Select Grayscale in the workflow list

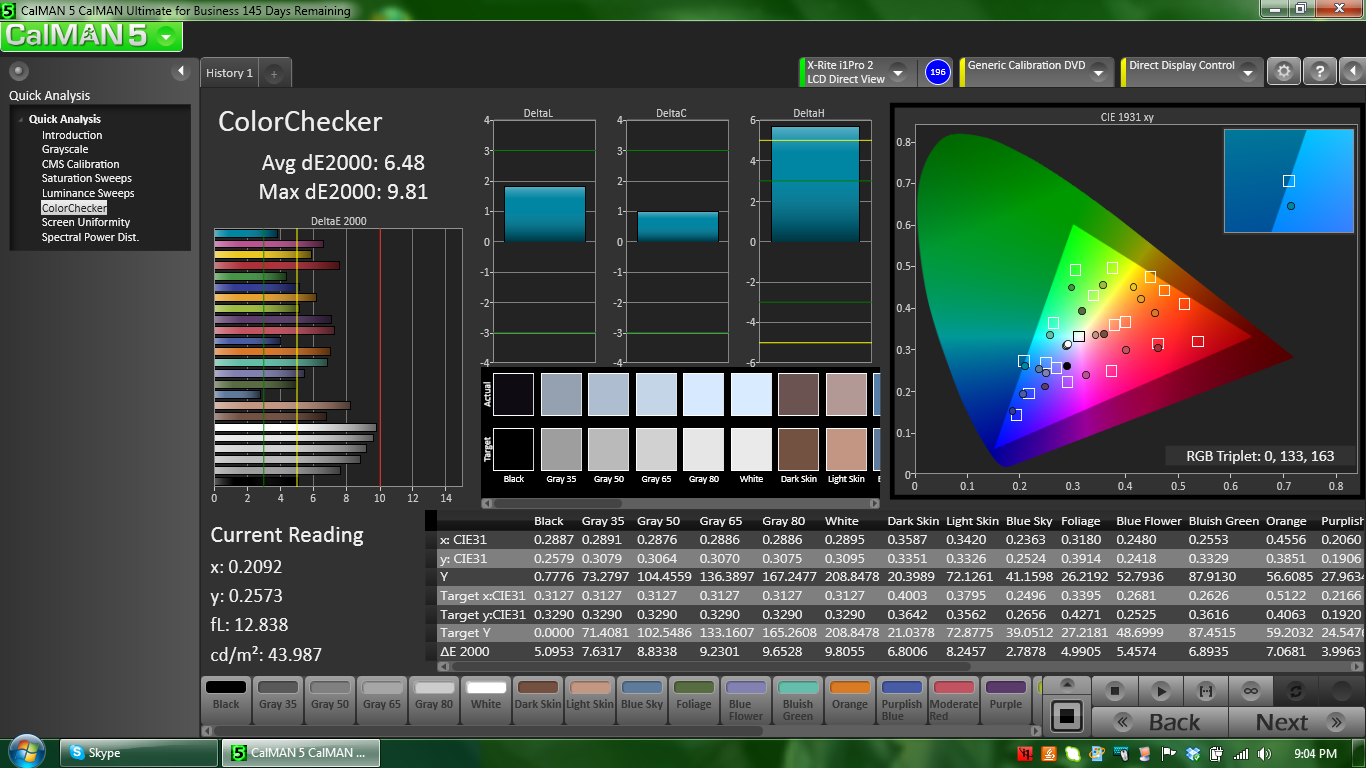pos(65,150)
